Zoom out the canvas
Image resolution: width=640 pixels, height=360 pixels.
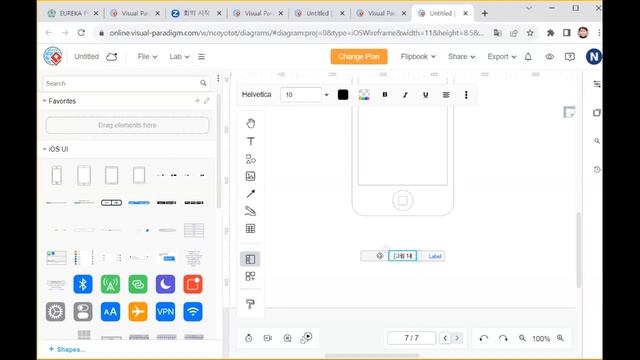522,338
